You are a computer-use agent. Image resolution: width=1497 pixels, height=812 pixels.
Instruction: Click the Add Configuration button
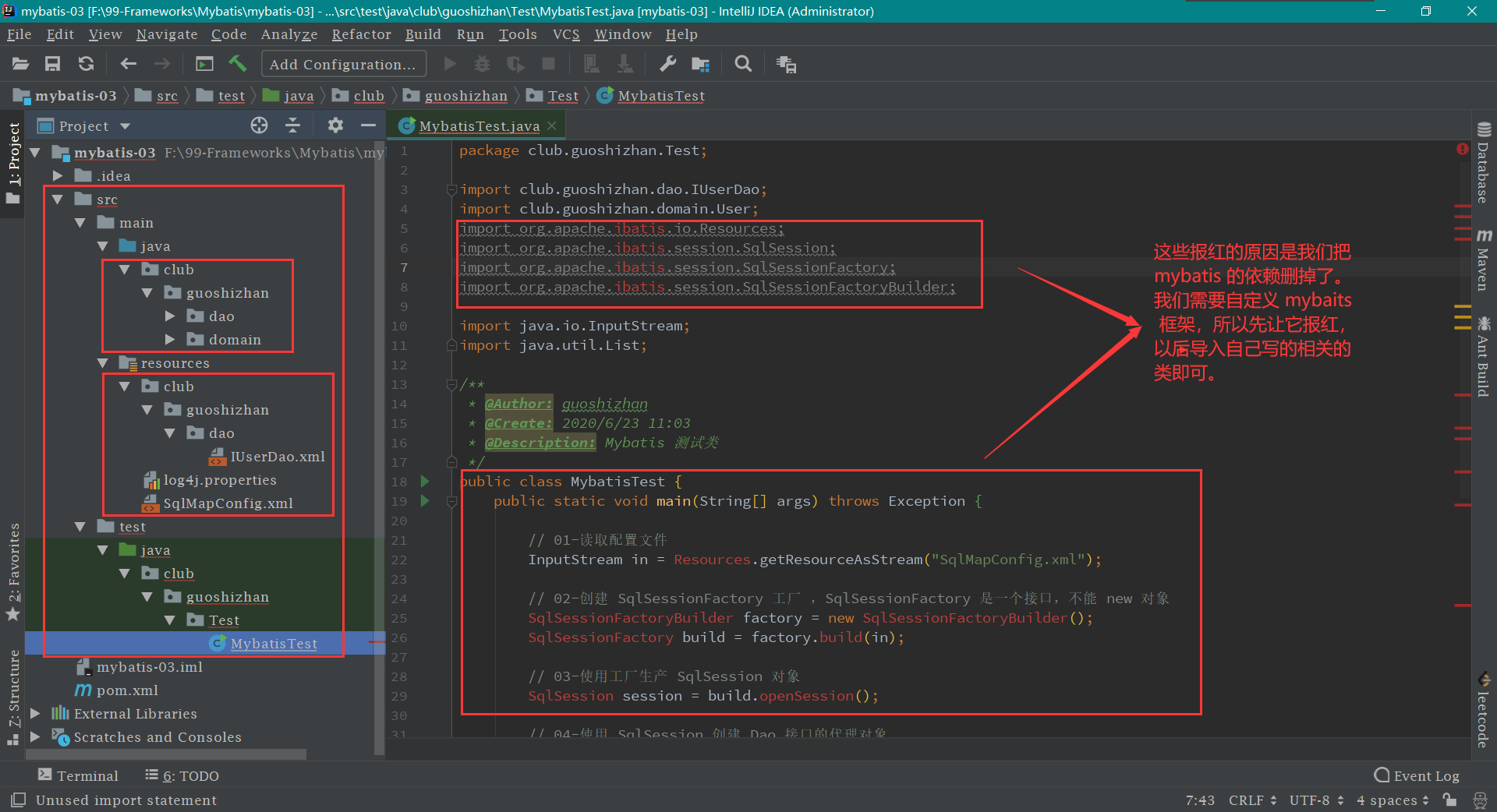(x=343, y=64)
